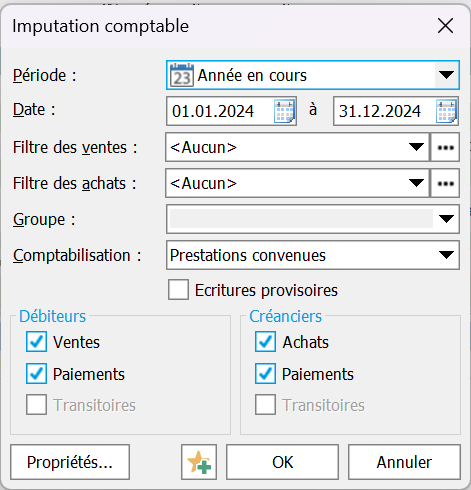Open sales filter ellipsis options
Viewport: 471px width, 490px height.
tap(445, 147)
